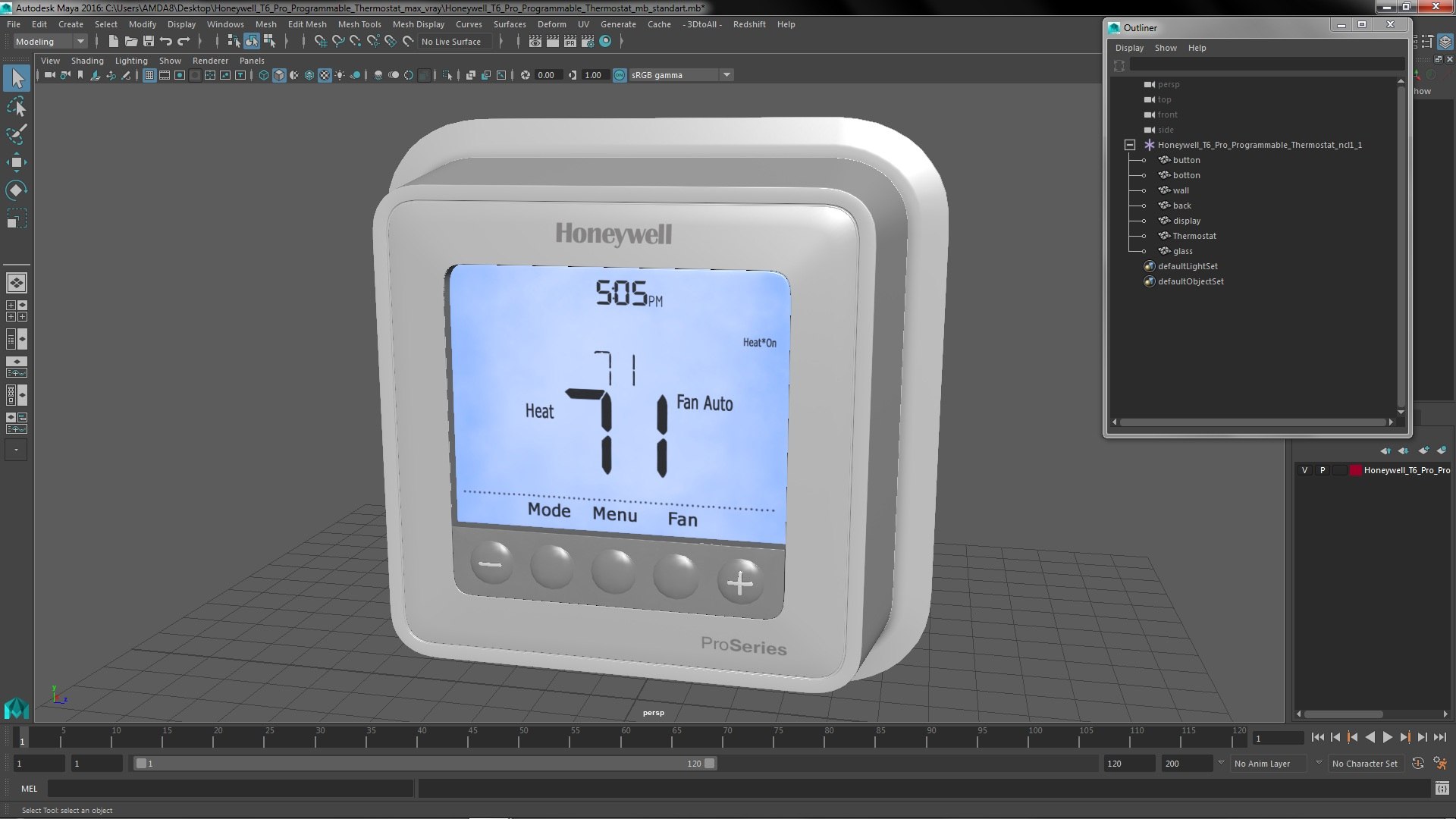
Task: Select the arrow Select tool in the toolbox
Action: (x=17, y=78)
